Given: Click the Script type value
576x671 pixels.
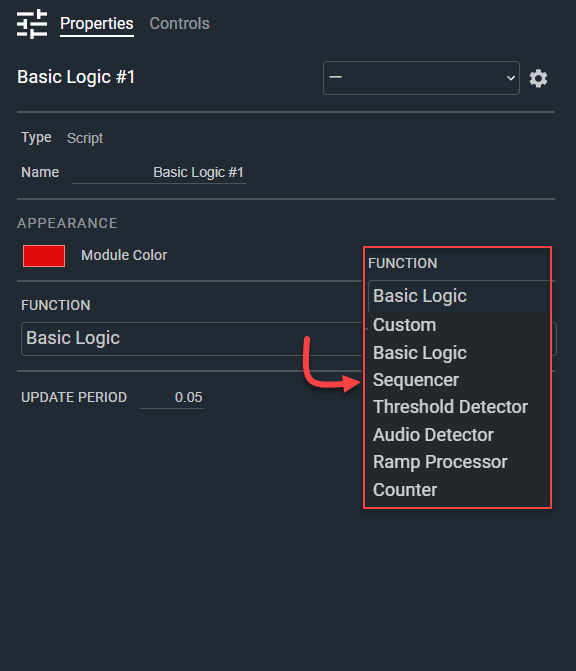Looking at the screenshot, I should coord(85,138).
